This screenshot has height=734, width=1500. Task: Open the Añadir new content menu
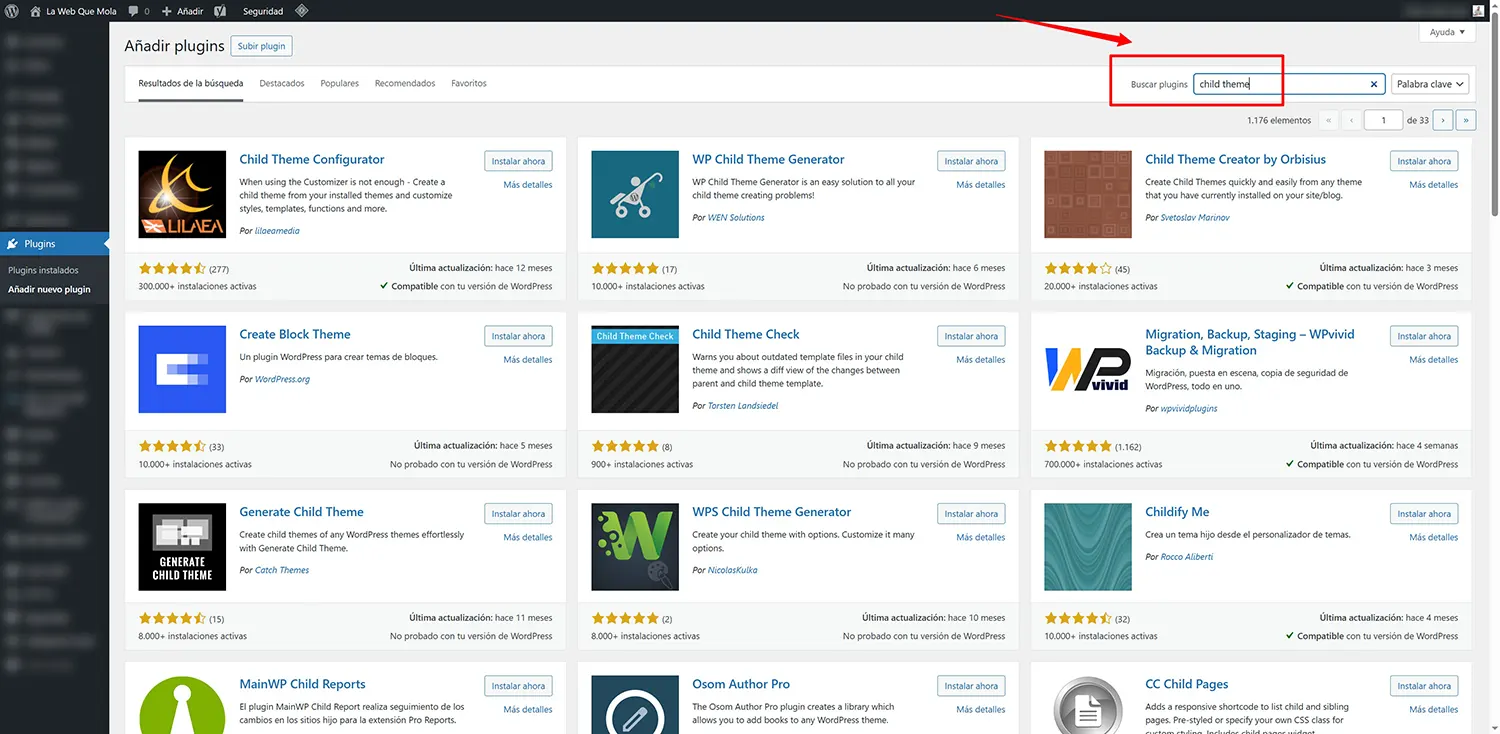182,11
